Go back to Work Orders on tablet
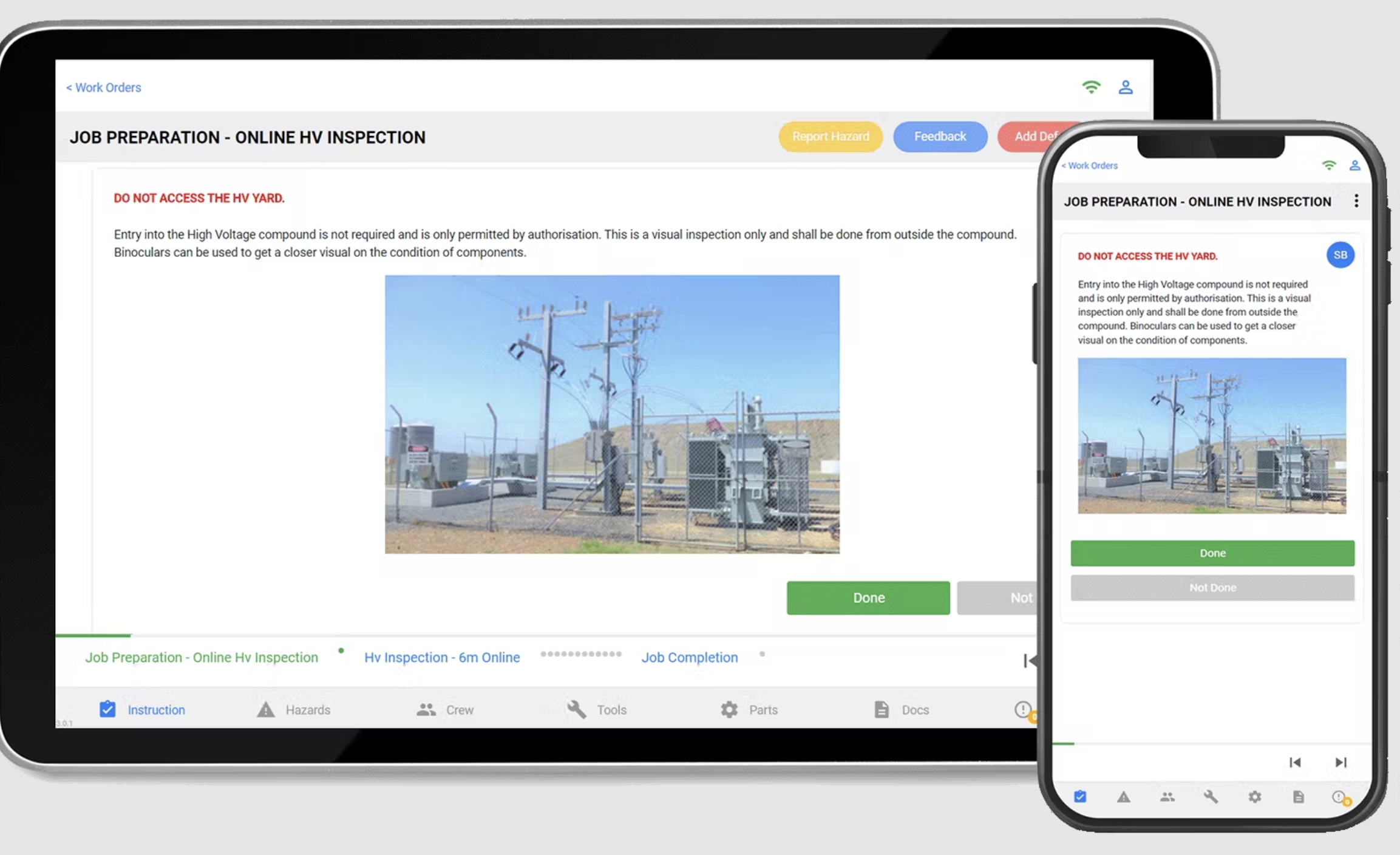Image resolution: width=1400 pixels, height=855 pixels. (x=104, y=87)
